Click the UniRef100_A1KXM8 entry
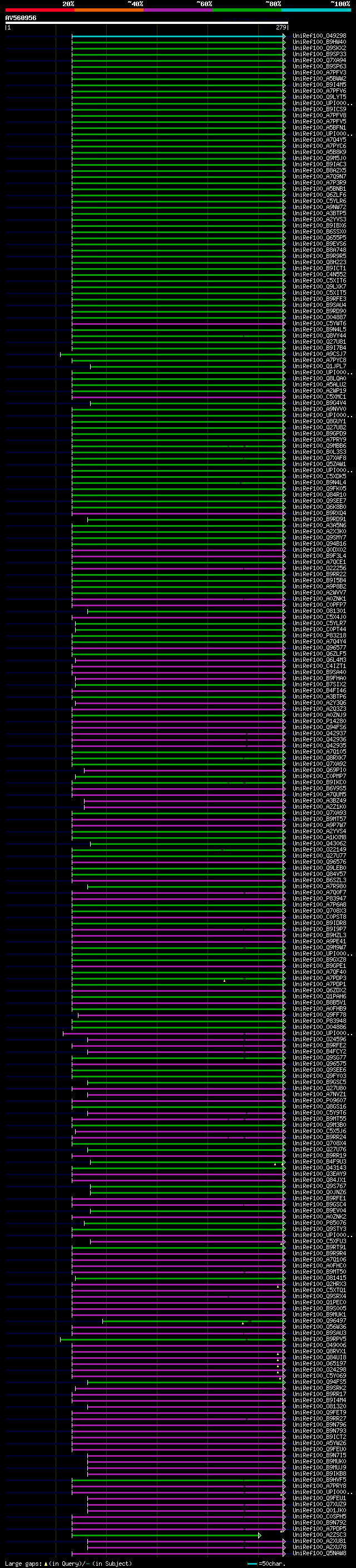The width and height of the screenshot is (356, 1568). point(319,838)
